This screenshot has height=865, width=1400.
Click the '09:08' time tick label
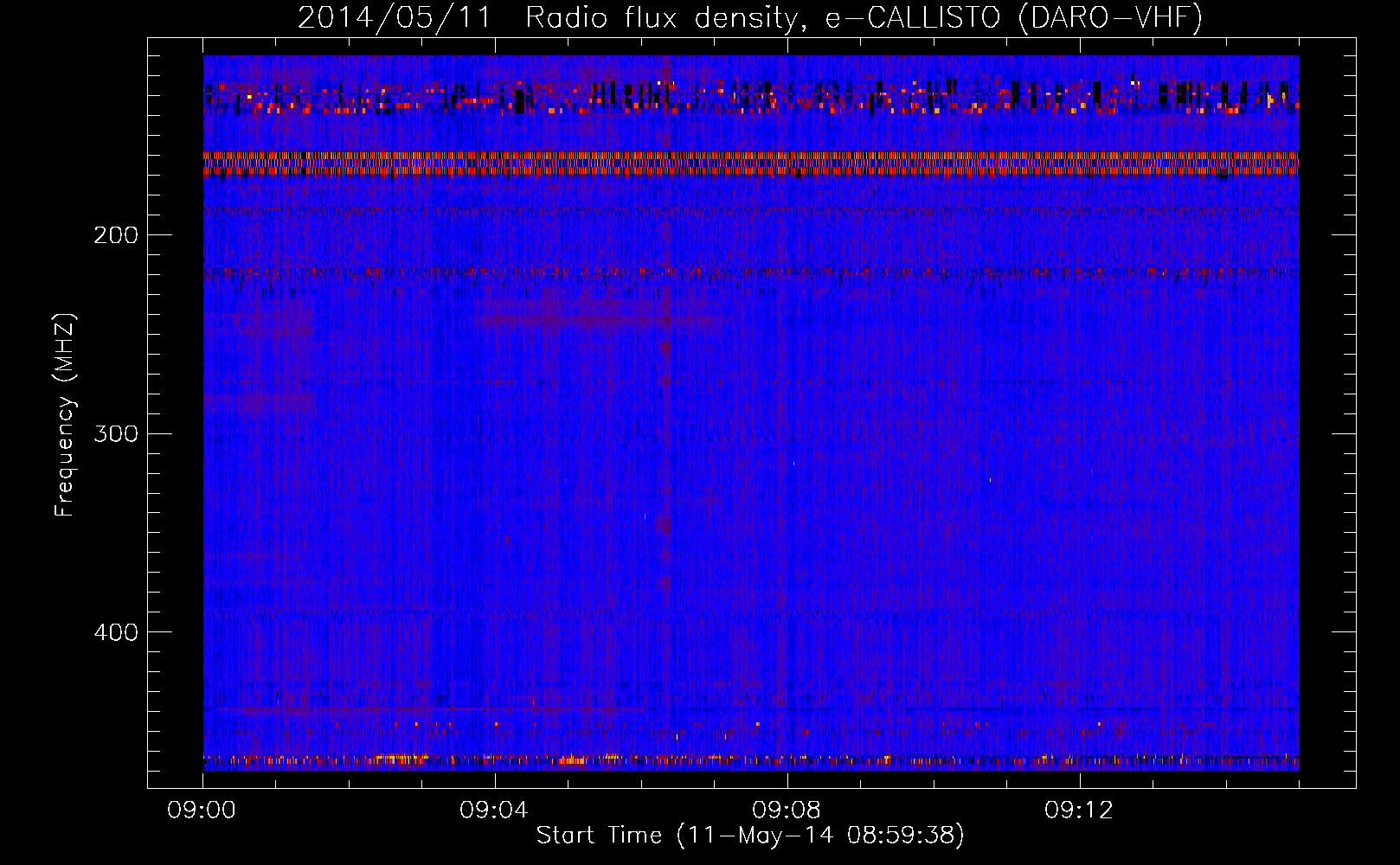coord(787,811)
